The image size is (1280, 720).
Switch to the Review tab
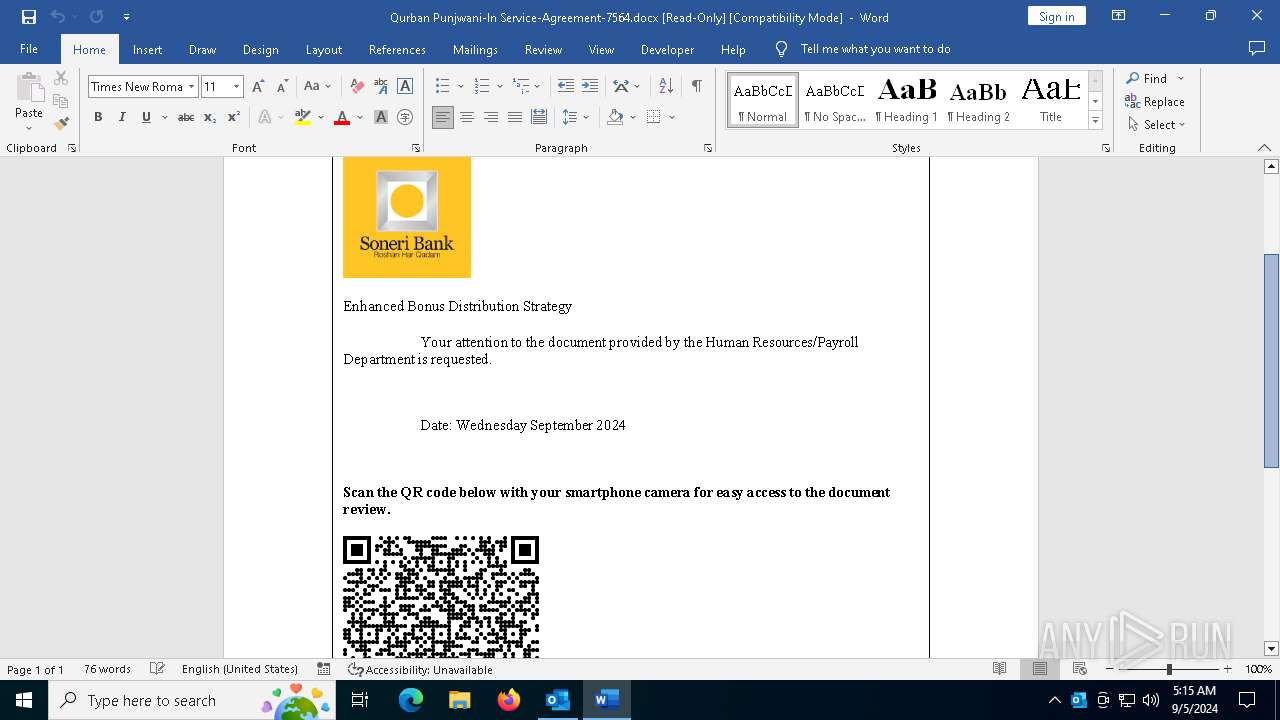543,49
